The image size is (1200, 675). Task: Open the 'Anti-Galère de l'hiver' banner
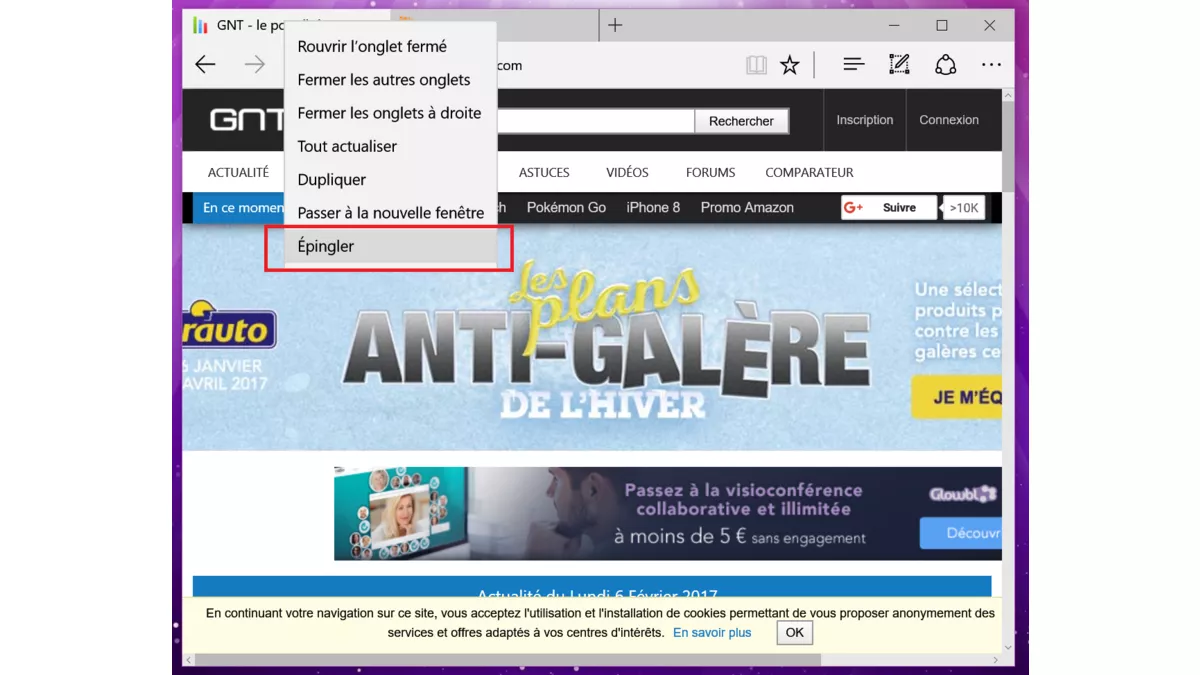click(592, 337)
